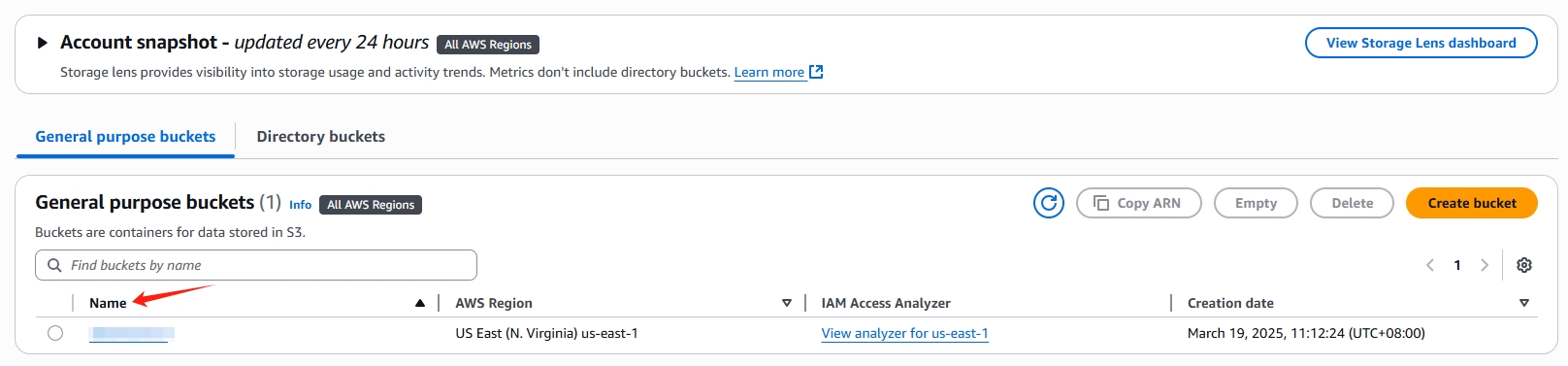
Task: Sort by Creation date column arrow
Action: tap(1524, 303)
